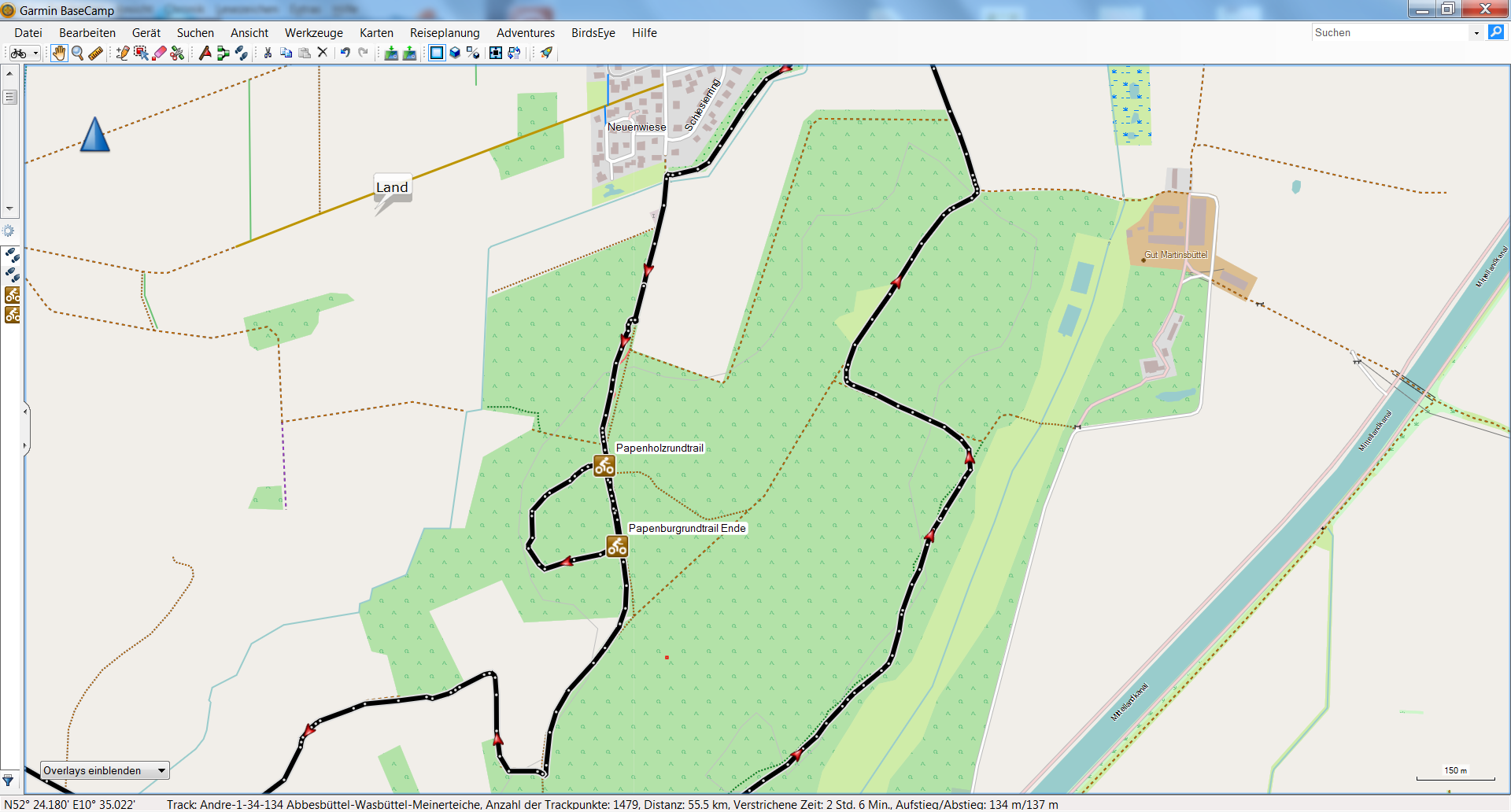
Task: Open the Werkzeuge menu
Action: [x=314, y=33]
